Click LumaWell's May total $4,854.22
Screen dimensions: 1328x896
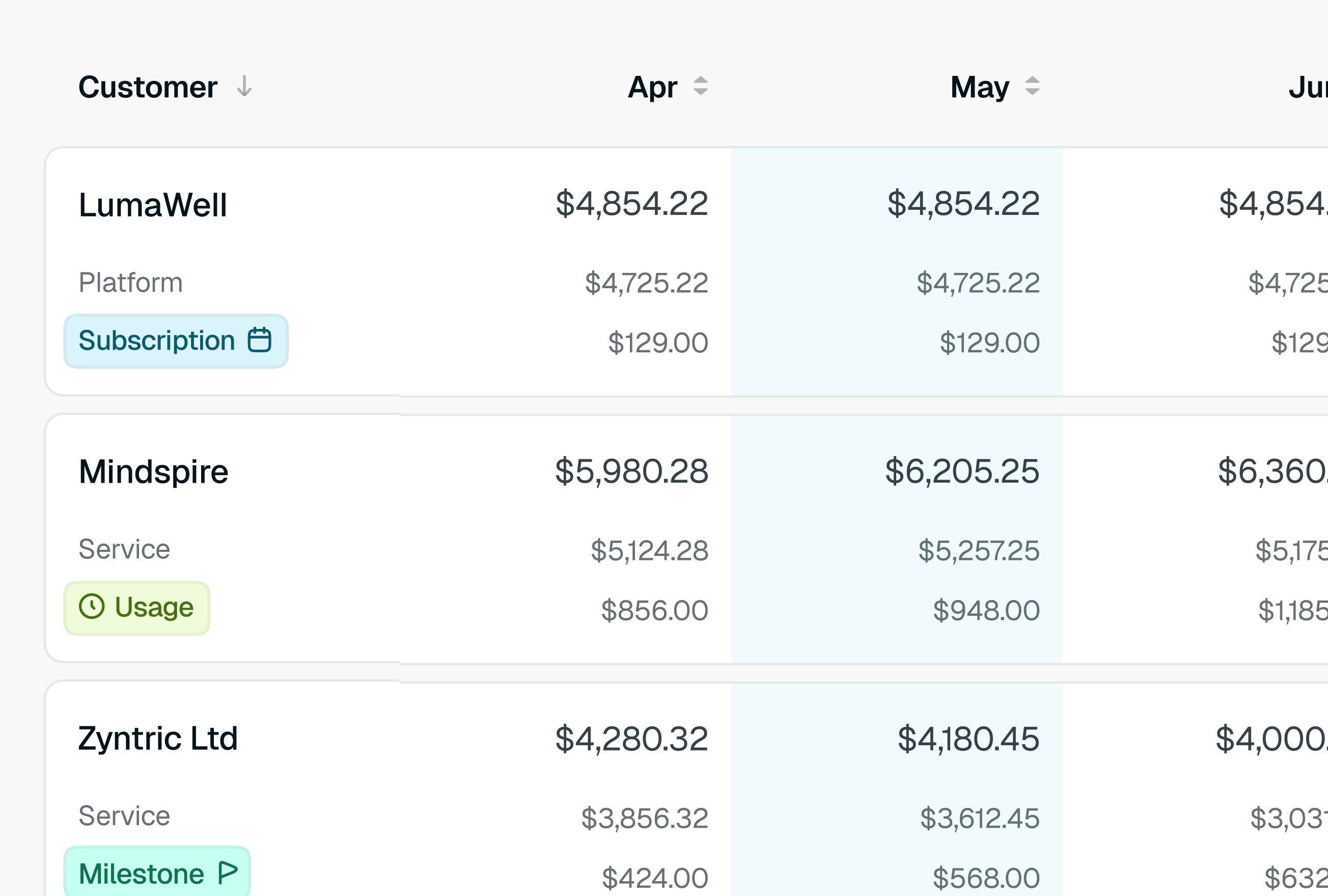point(963,204)
